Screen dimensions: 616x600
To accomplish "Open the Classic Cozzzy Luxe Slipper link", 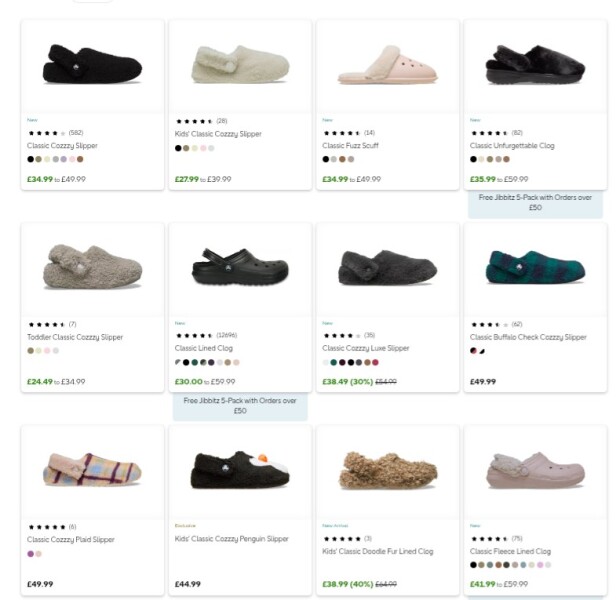I will (366, 348).
